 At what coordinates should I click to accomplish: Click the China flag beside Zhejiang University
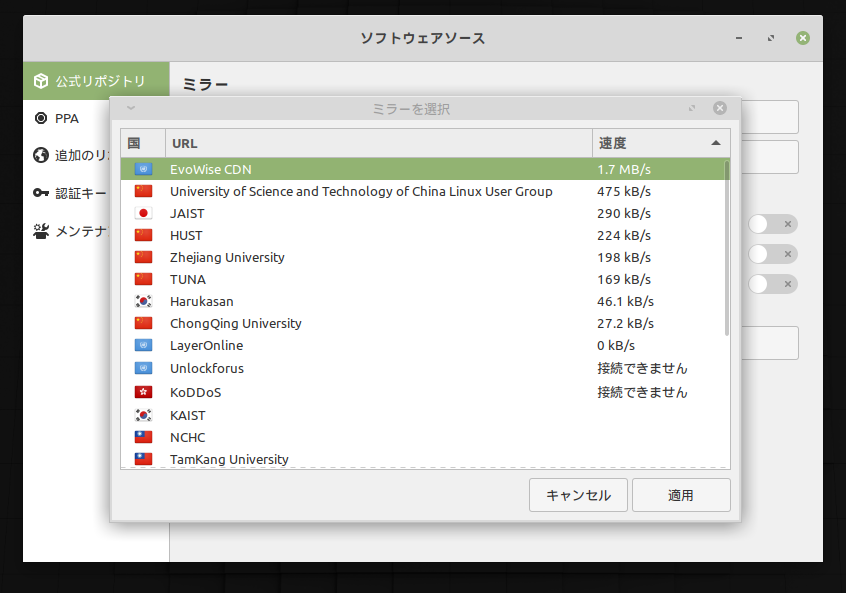tap(144, 257)
